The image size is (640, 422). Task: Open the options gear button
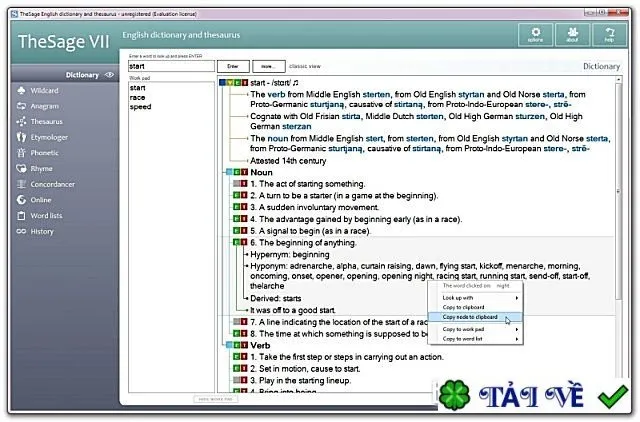(536, 35)
